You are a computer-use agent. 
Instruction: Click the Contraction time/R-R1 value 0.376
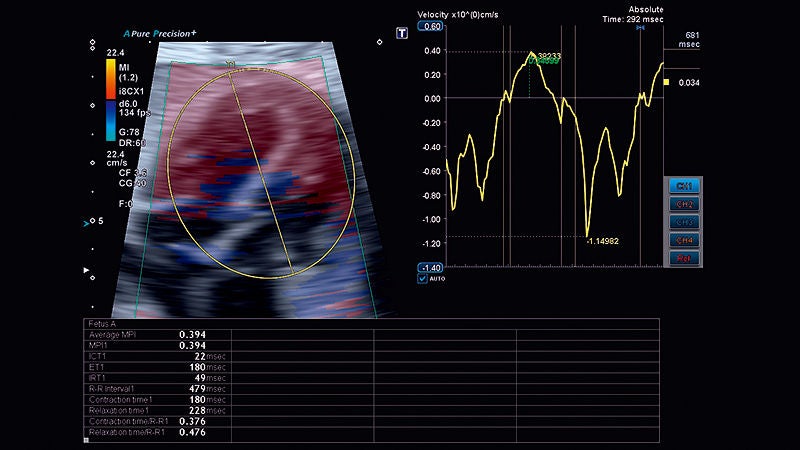[192, 421]
